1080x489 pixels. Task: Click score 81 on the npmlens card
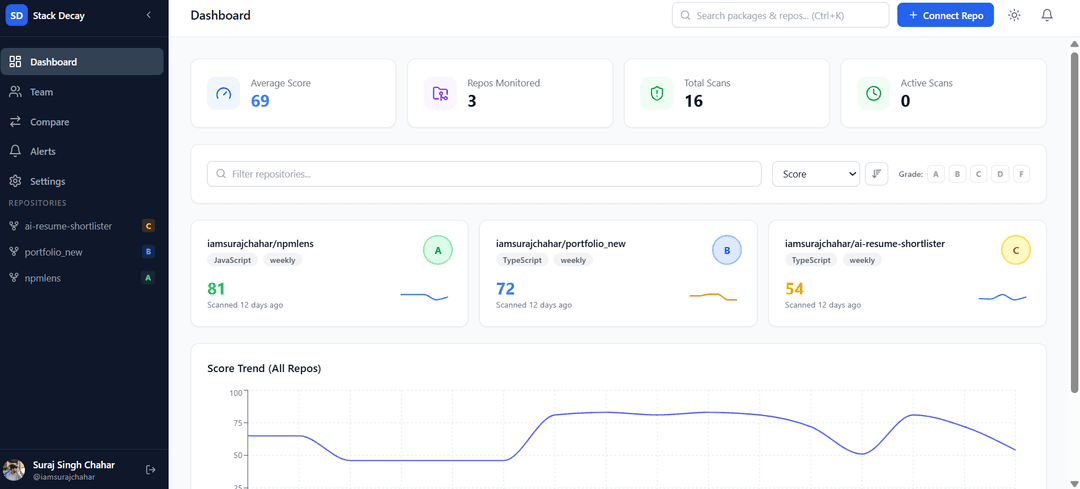coord(216,289)
